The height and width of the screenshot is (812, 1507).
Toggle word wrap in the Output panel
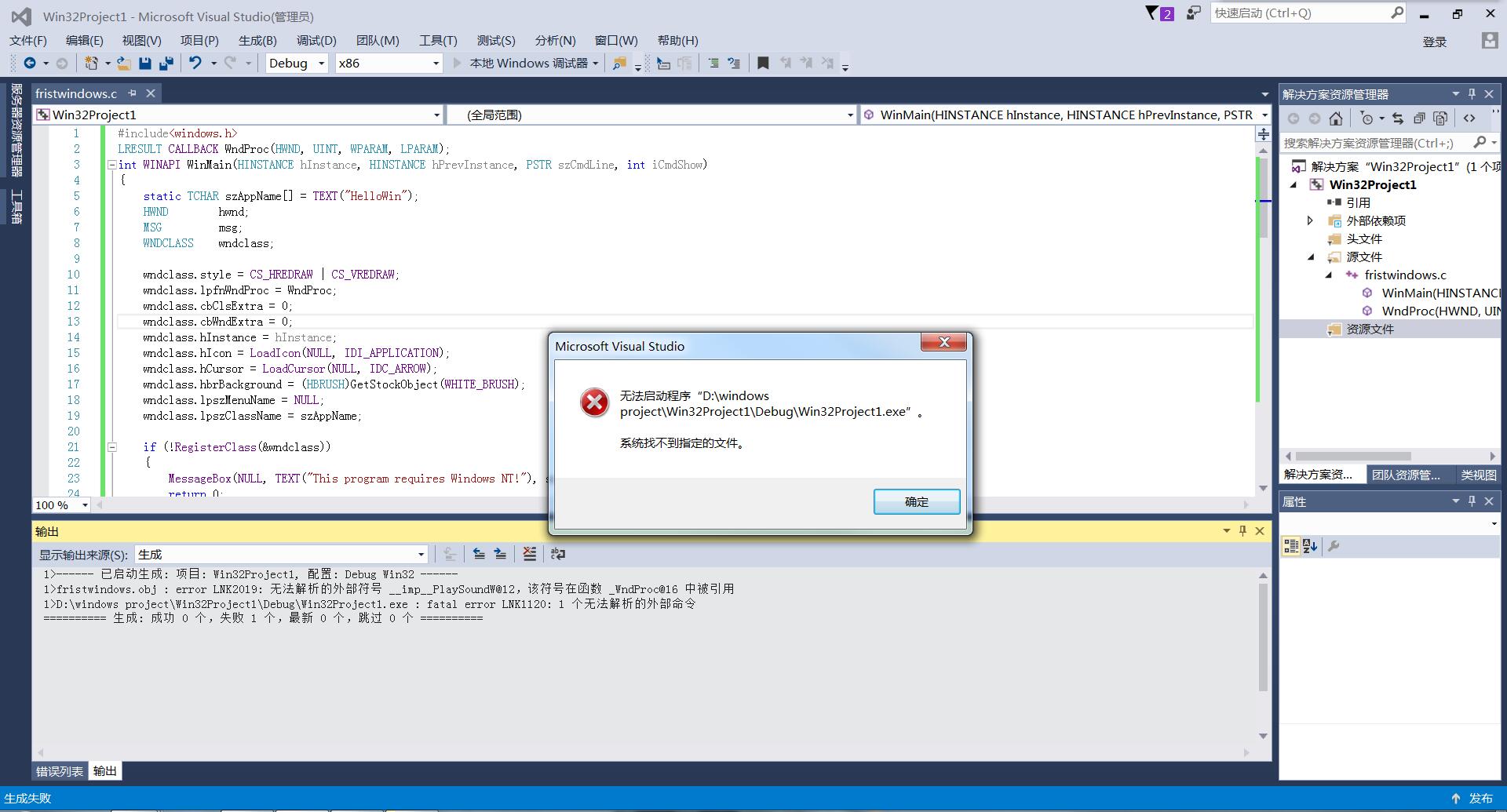click(x=558, y=554)
